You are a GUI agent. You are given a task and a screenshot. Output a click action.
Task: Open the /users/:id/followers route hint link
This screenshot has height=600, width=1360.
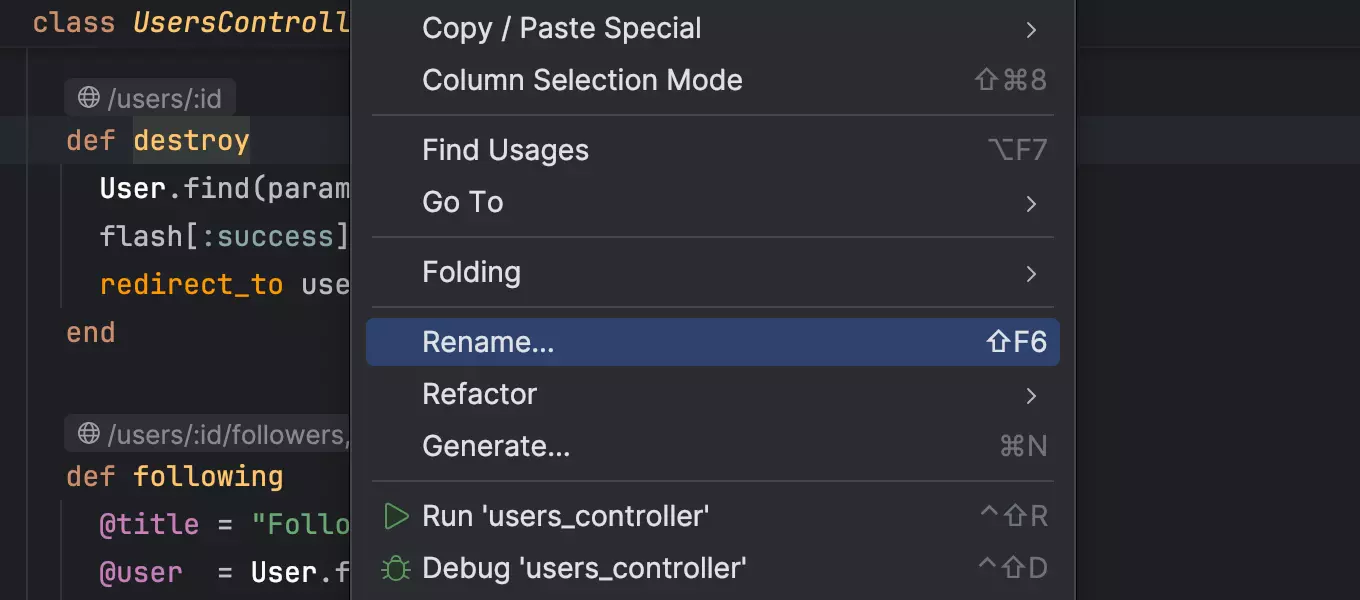225,434
